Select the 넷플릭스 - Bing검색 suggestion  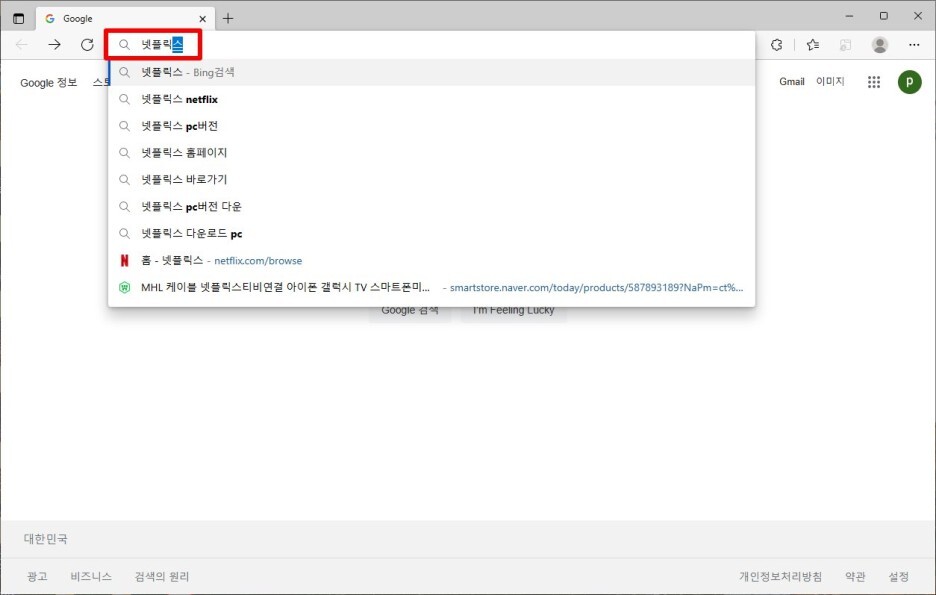coord(432,72)
